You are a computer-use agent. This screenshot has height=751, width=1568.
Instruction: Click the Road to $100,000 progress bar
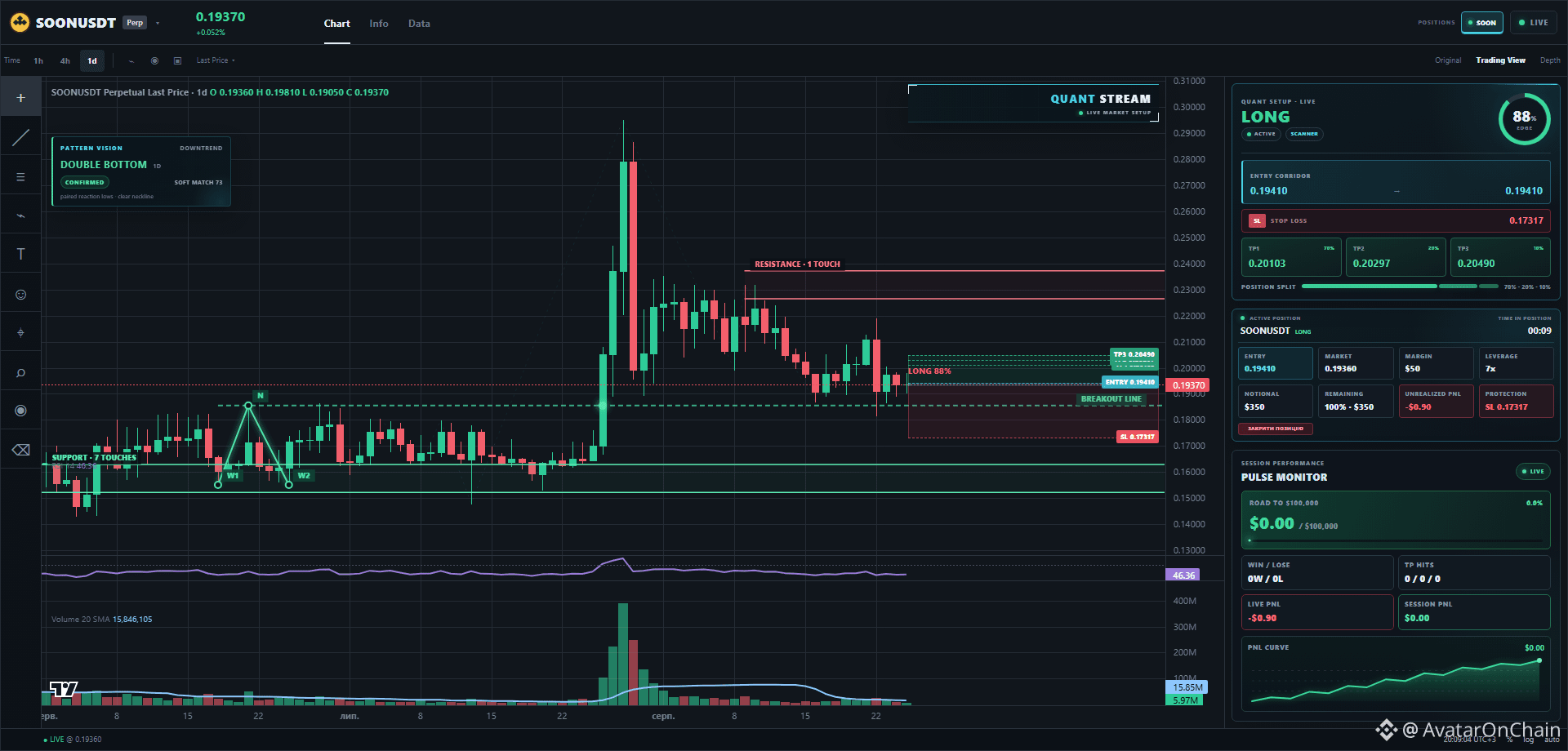(1396, 540)
